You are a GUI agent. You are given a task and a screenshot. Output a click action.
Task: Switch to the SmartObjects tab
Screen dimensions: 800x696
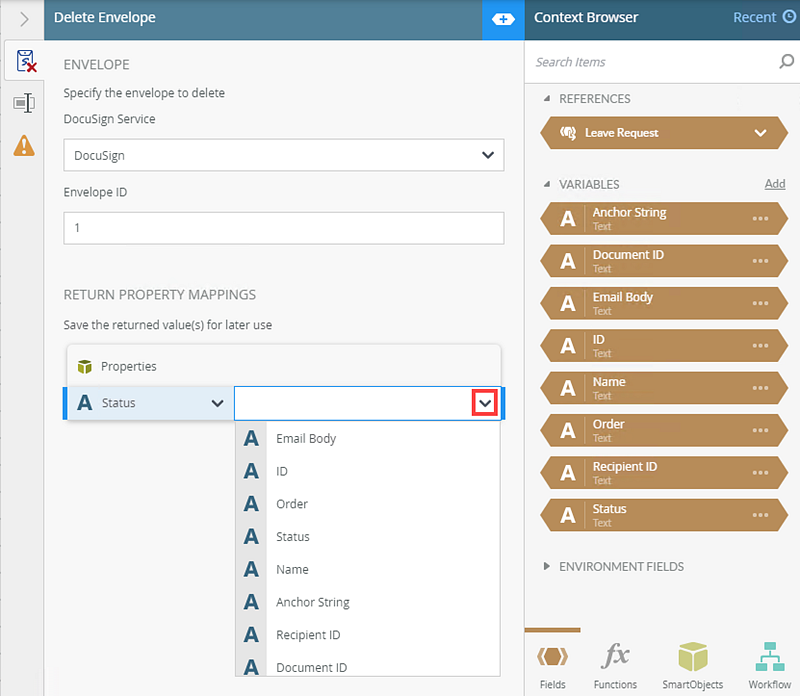coord(692,663)
